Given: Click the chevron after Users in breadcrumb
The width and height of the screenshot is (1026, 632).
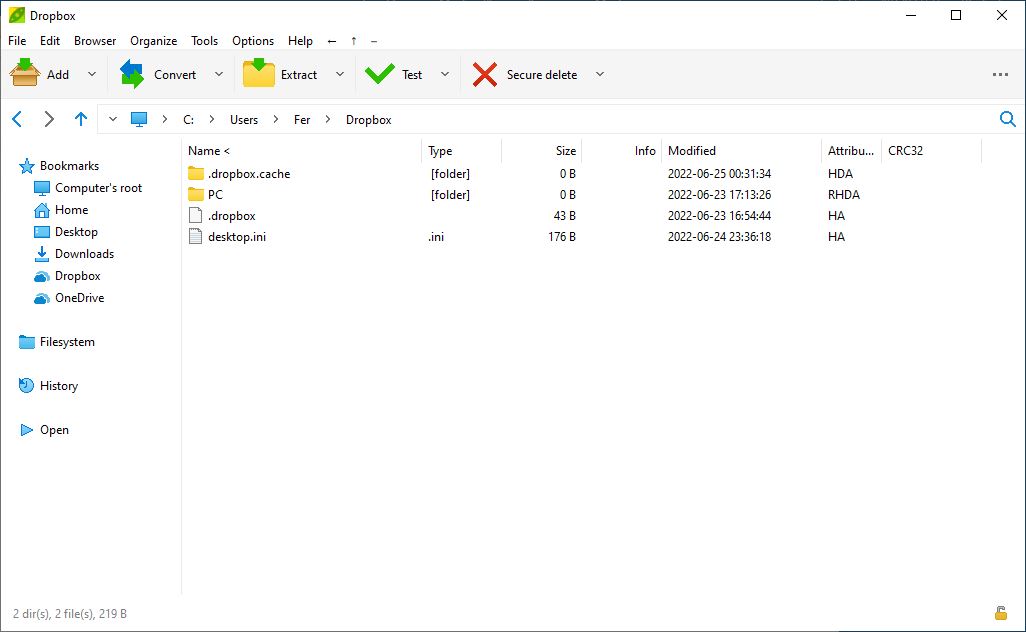Looking at the screenshot, I should 276,119.
